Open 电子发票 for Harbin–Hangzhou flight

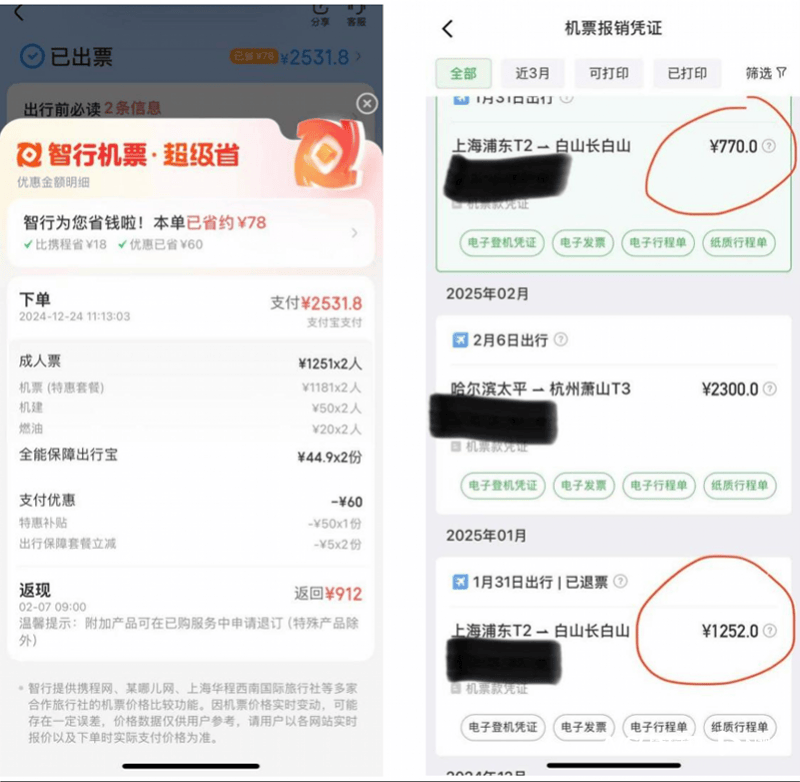point(584,485)
